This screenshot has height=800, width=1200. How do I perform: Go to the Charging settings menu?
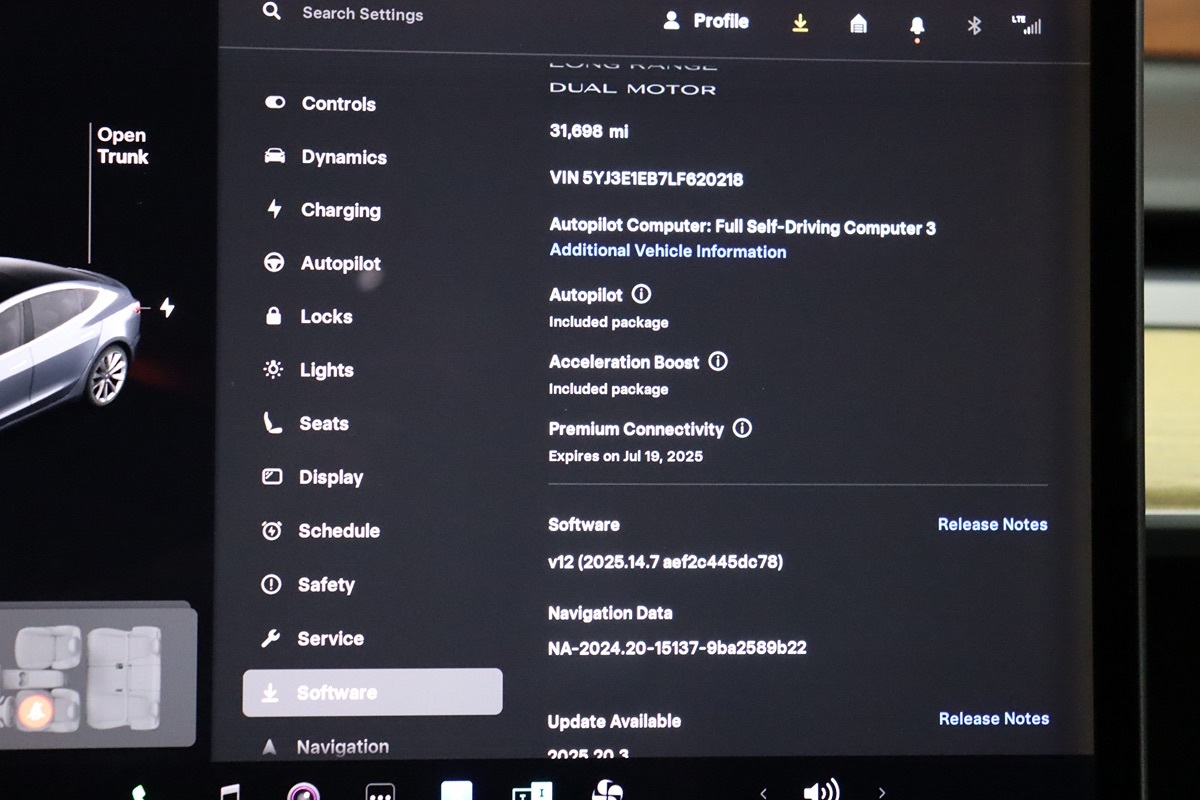click(340, 210)
